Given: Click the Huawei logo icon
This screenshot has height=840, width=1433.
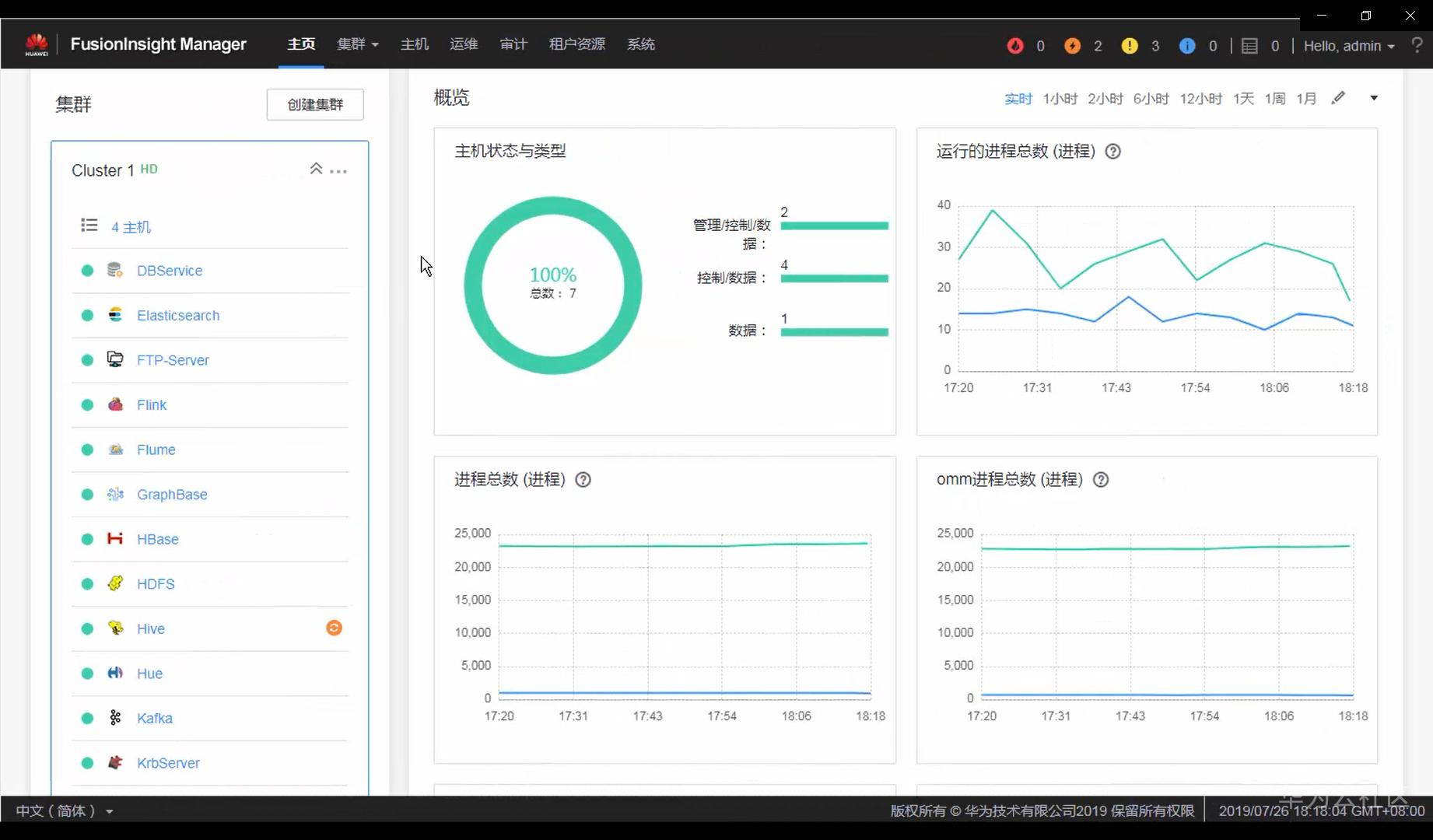Looking at the screenshot, I should coord(37,44).
